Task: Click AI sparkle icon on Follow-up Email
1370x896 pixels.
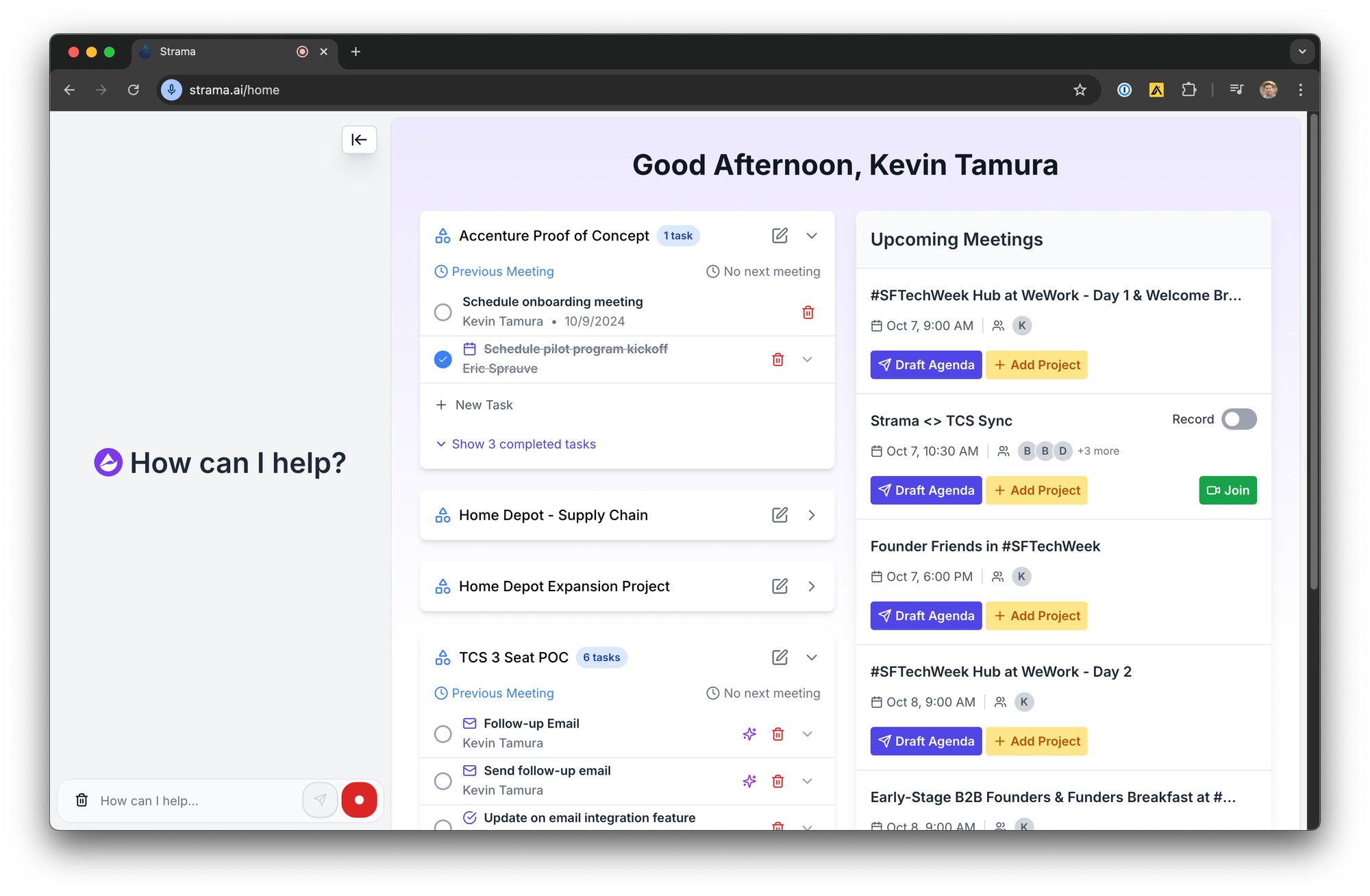Action: (749, 734)
